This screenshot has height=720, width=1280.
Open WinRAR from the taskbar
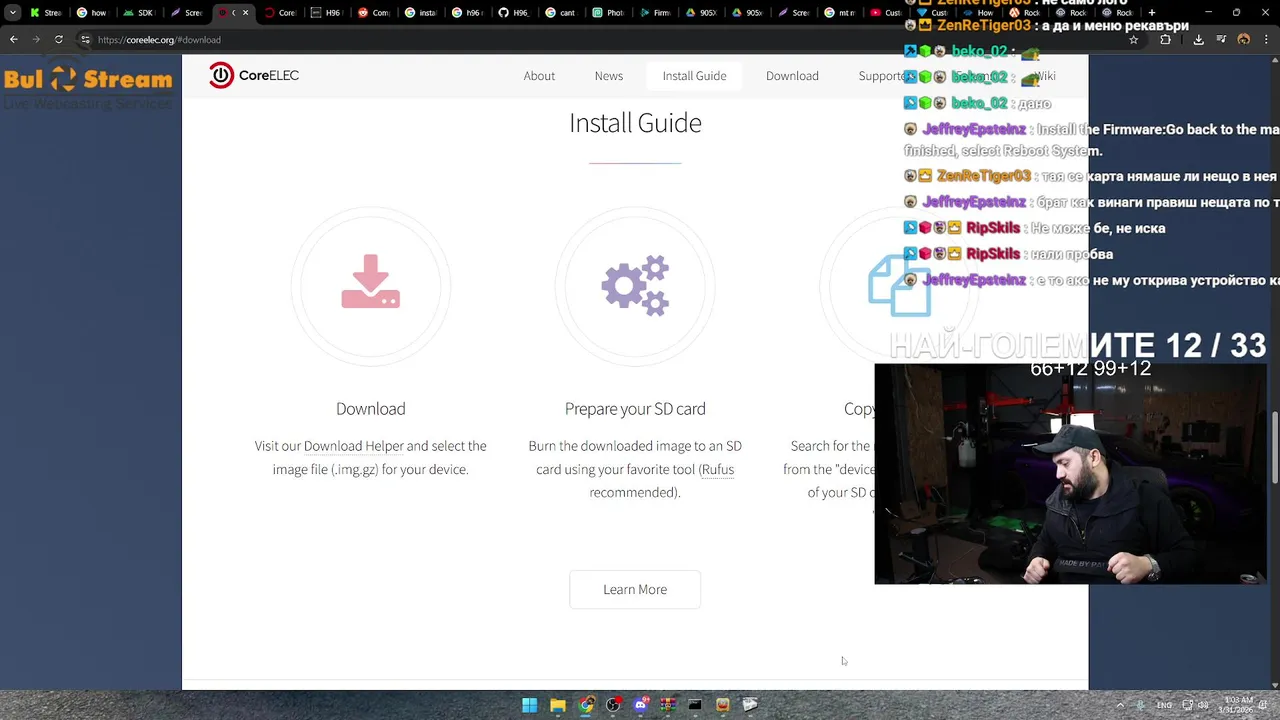[x=668, y=705]
